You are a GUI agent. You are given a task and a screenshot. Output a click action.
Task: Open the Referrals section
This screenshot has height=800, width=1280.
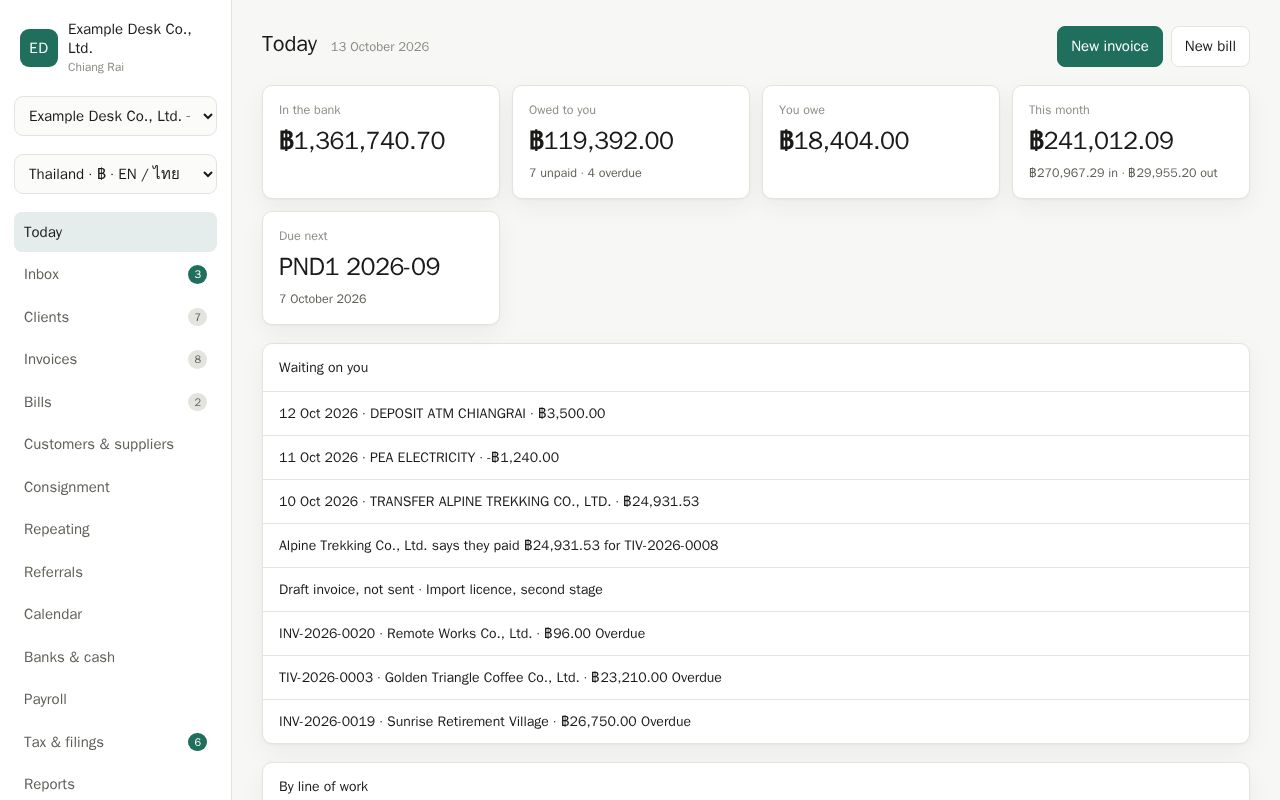point(115,572)
